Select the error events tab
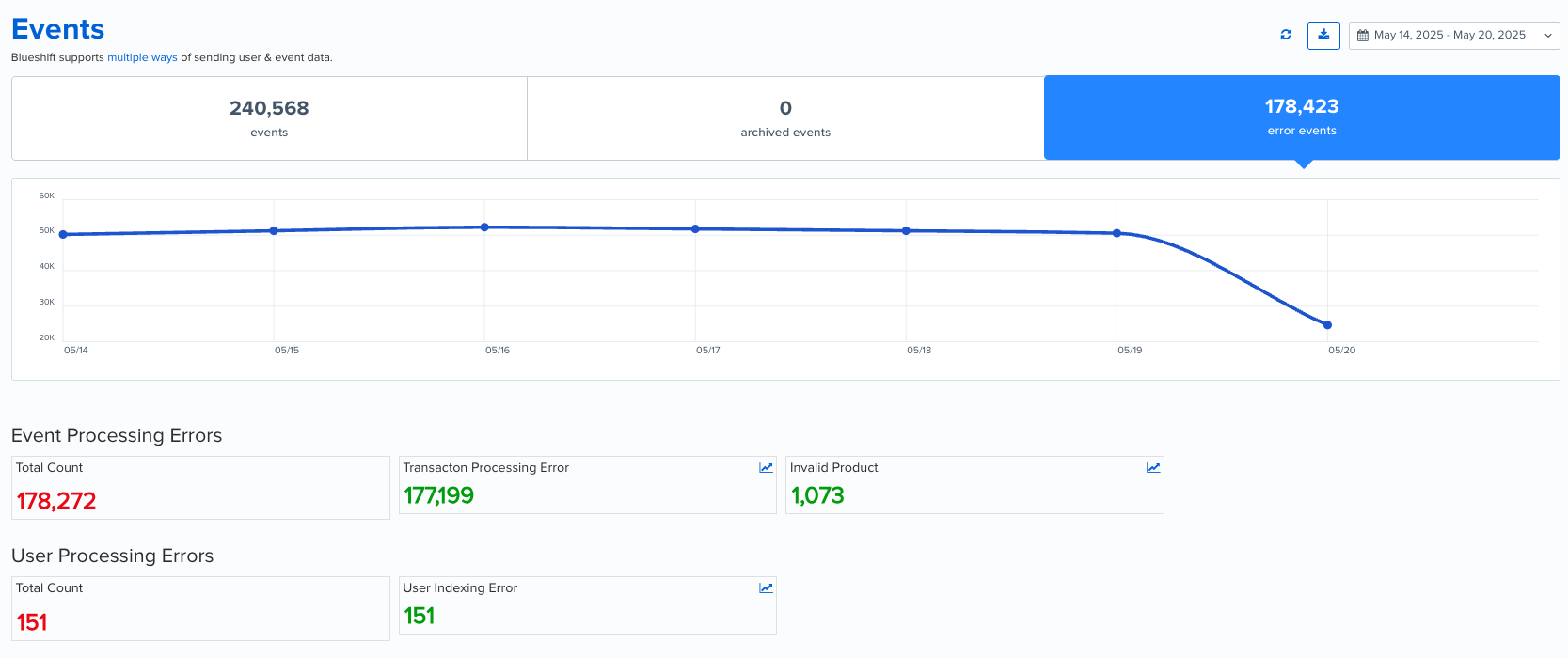This screenshot has height=658, width=1568. [x=1302, y=117]
